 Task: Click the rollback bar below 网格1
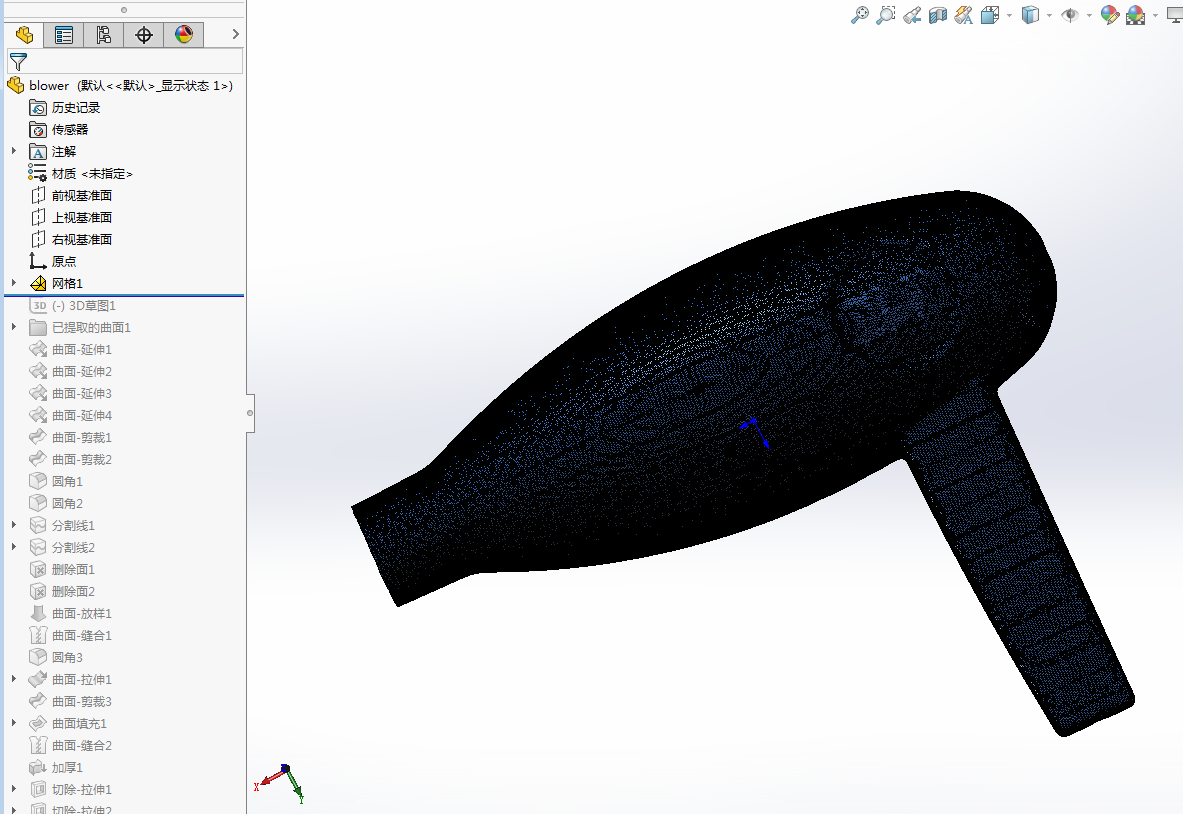[x=124, y=296]
